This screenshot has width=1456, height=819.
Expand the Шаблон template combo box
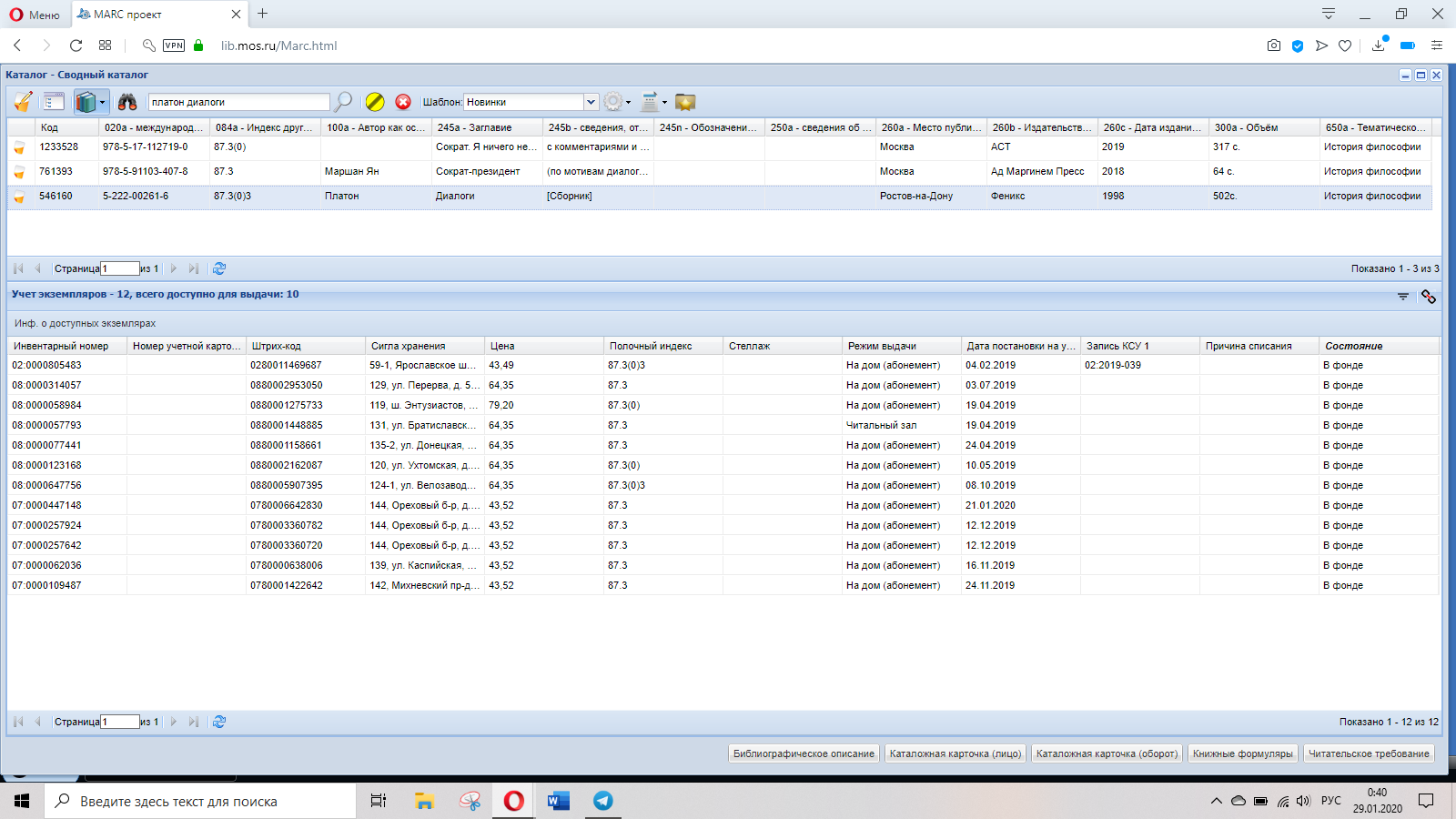point(591,102)
